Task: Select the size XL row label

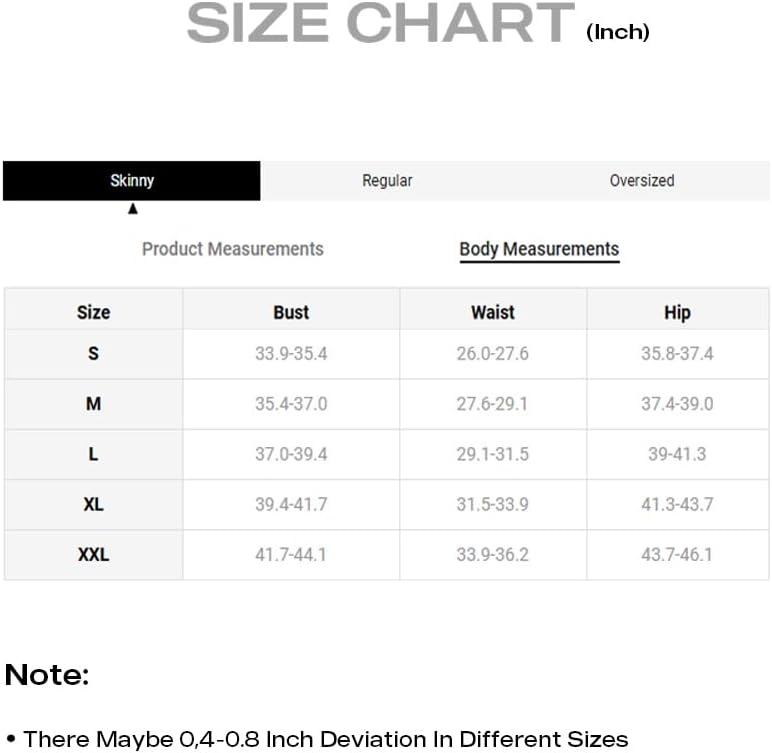Action: coord(93,504)
